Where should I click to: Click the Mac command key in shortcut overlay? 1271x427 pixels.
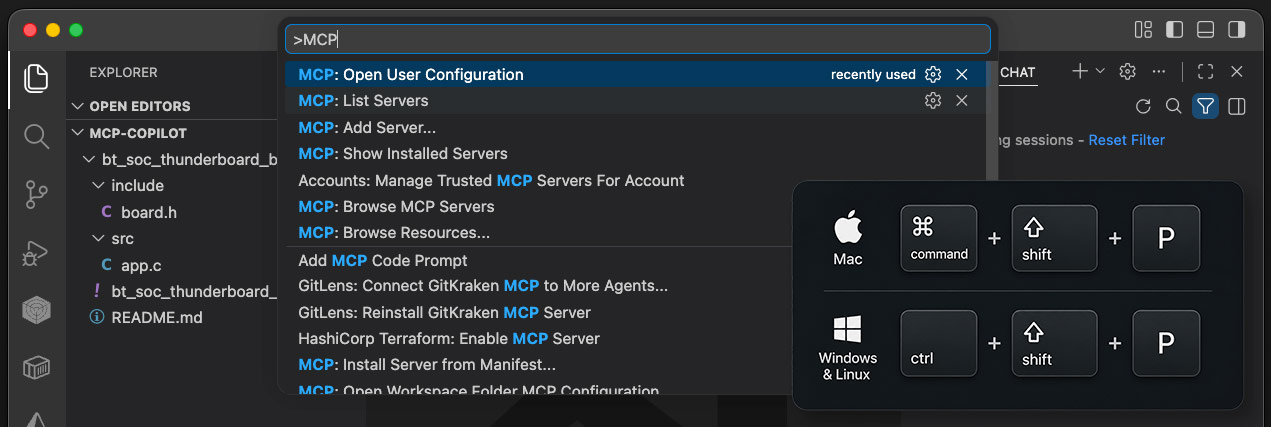939,238
